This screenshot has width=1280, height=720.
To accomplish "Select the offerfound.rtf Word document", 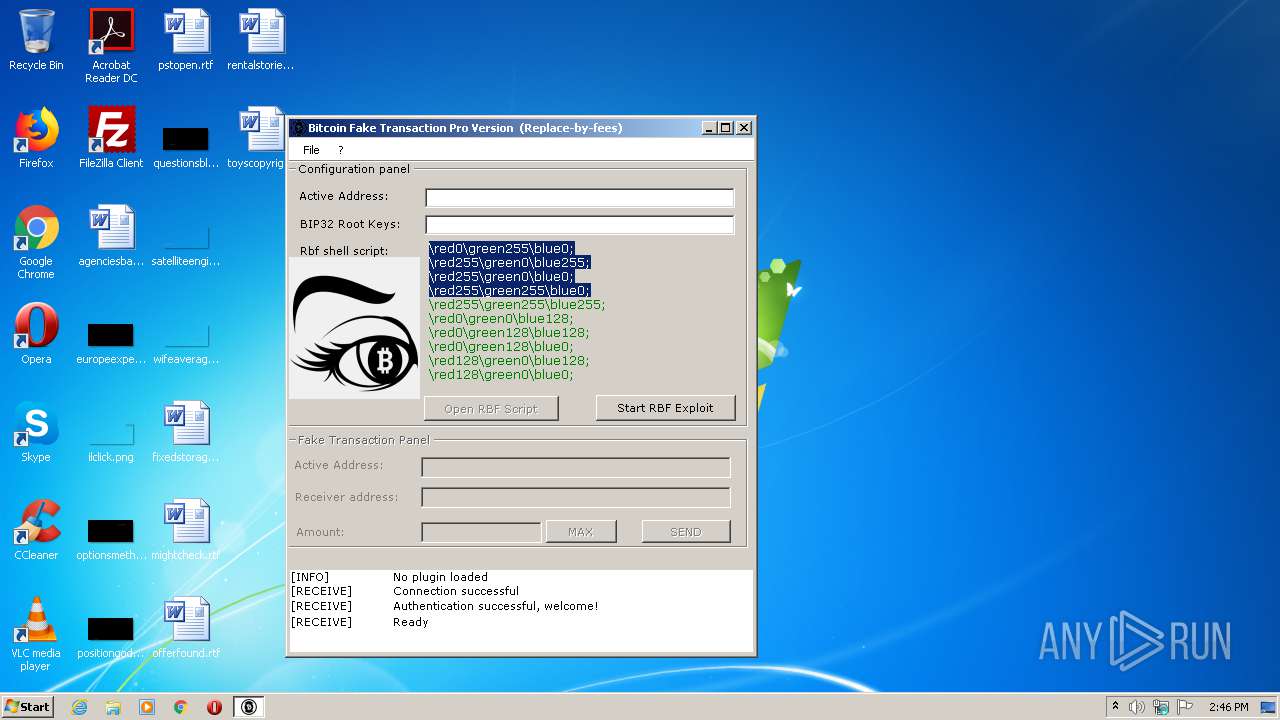I will [x=186, y=628].
